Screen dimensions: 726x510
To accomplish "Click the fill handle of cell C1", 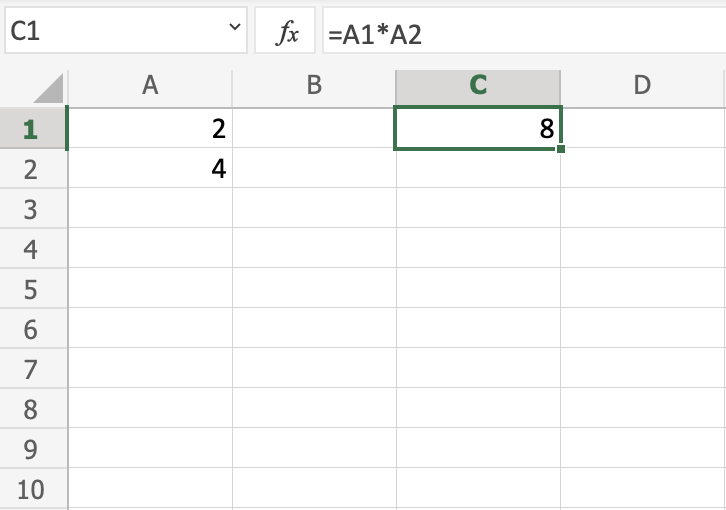I will point(561,149).
